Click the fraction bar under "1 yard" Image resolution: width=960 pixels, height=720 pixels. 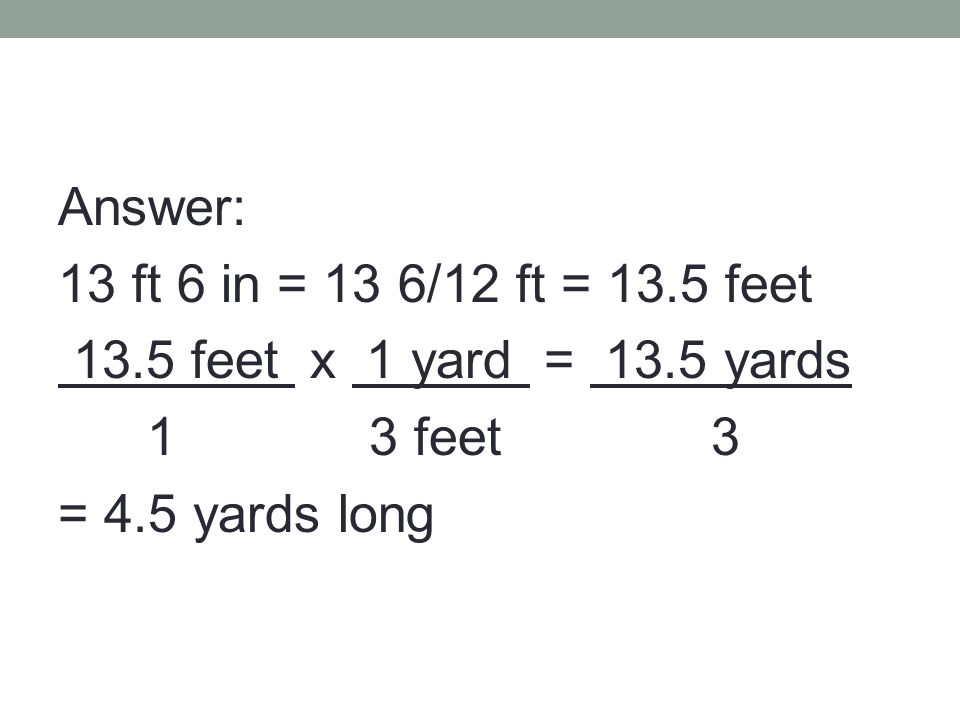coord(441,386)
